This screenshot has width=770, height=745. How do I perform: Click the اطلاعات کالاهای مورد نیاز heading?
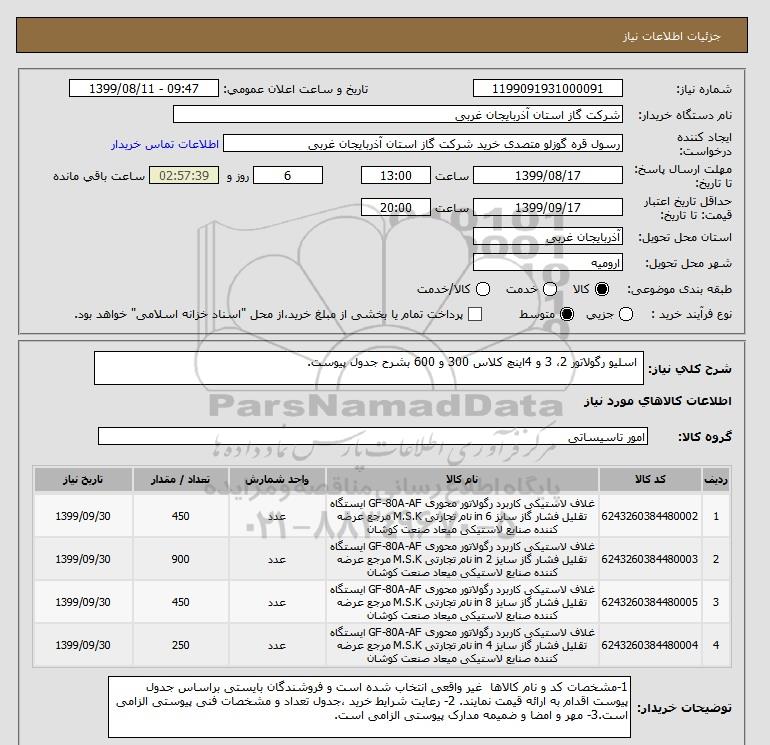click(x=658, y=401)
